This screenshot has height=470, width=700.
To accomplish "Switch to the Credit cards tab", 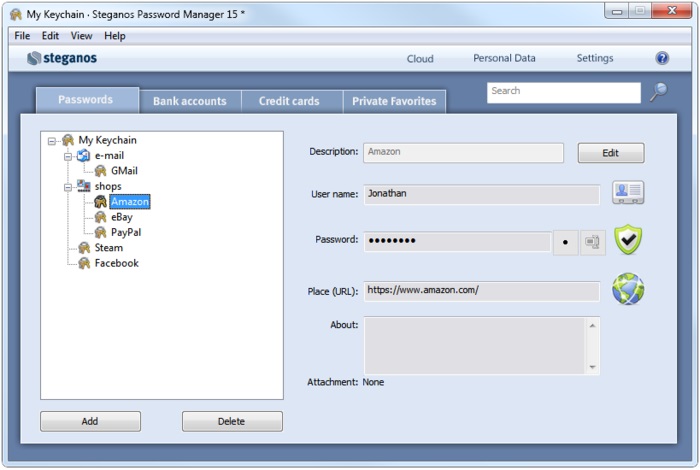I will click(289, 101).
